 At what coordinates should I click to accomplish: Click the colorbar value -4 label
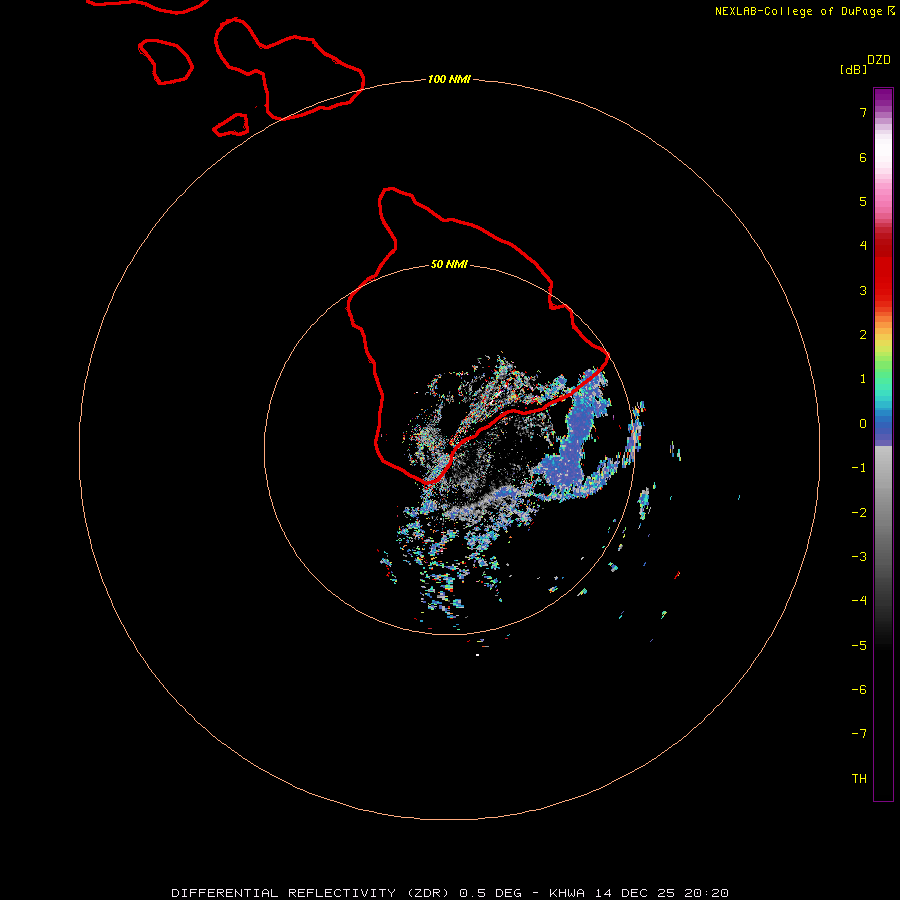coord(859,600)
